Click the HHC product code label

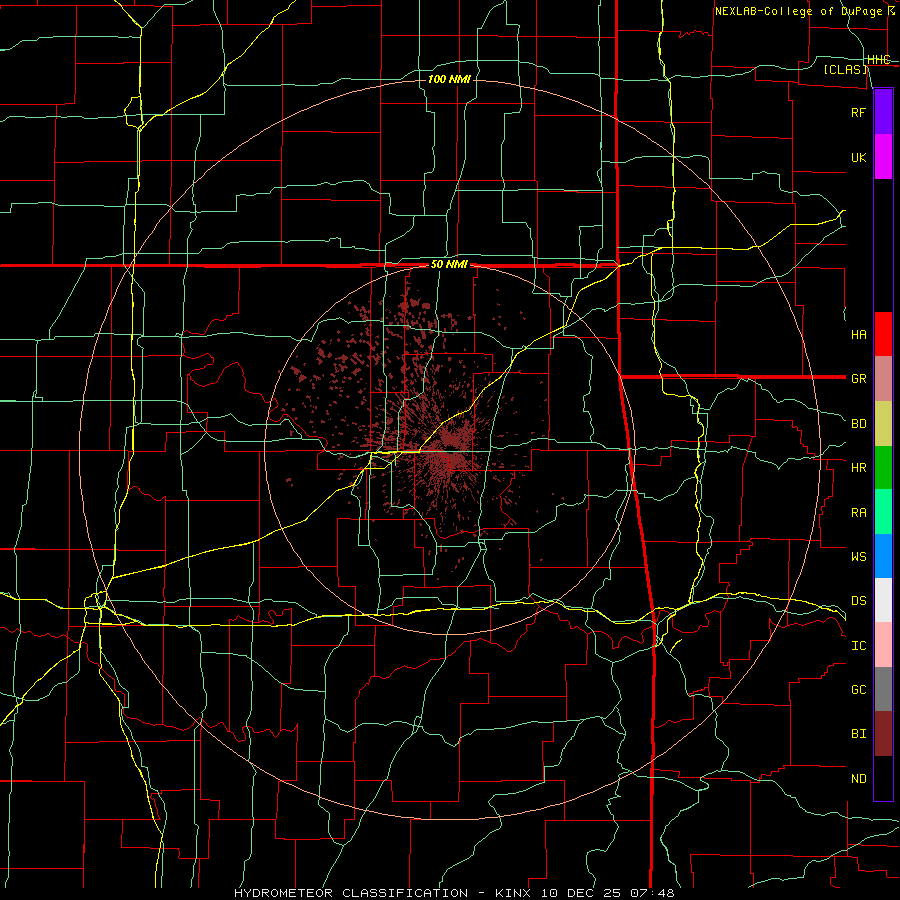click(878, 60)
